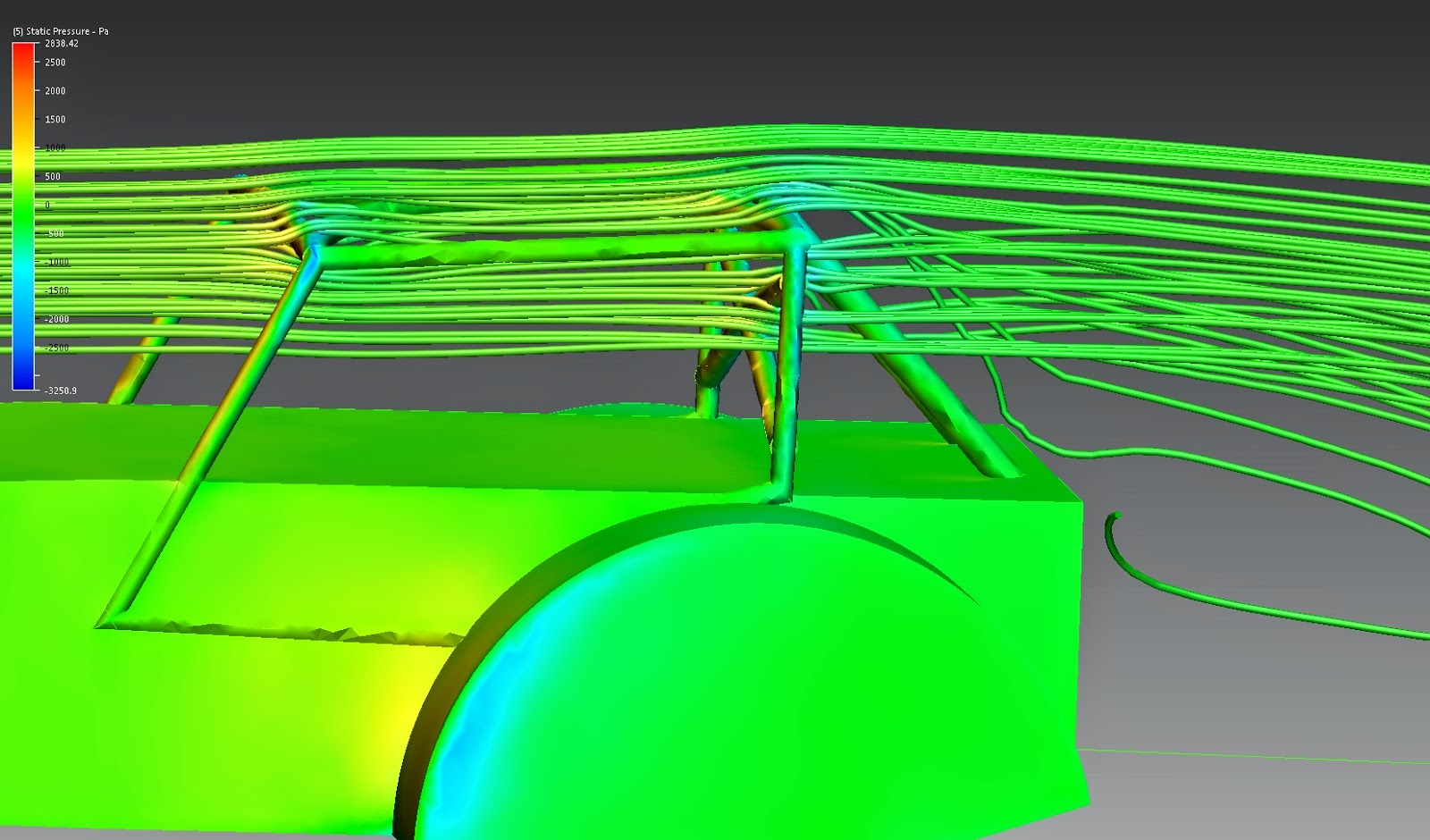Click the blue end of color scale
1430x840 pixels.
(x=21, y=375)
